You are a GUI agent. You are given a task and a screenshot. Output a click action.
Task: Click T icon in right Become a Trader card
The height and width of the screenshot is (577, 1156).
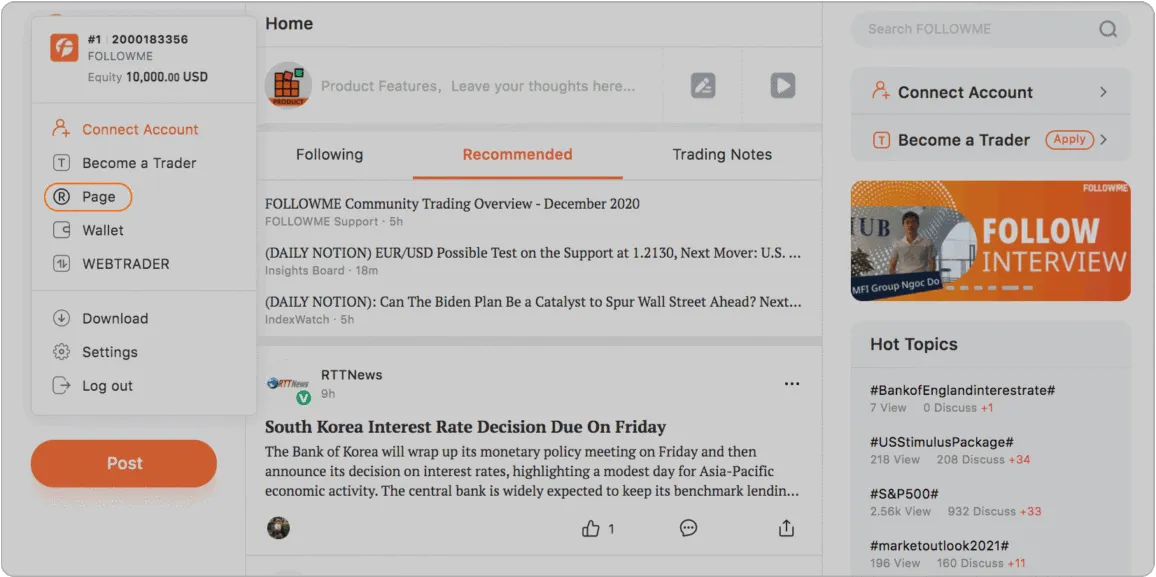pos(881,139)
